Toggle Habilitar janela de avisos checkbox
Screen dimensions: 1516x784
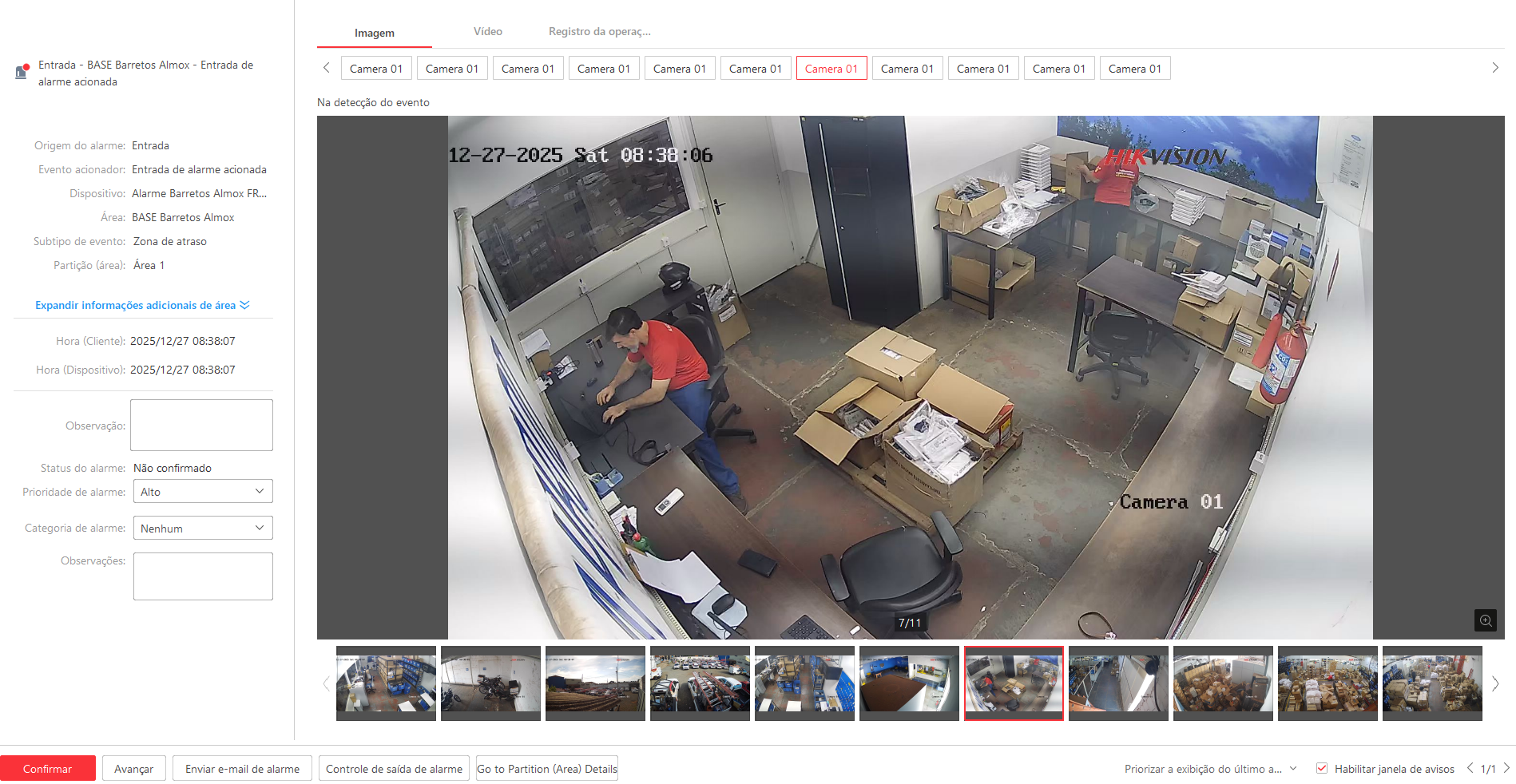coord(1322,768)
